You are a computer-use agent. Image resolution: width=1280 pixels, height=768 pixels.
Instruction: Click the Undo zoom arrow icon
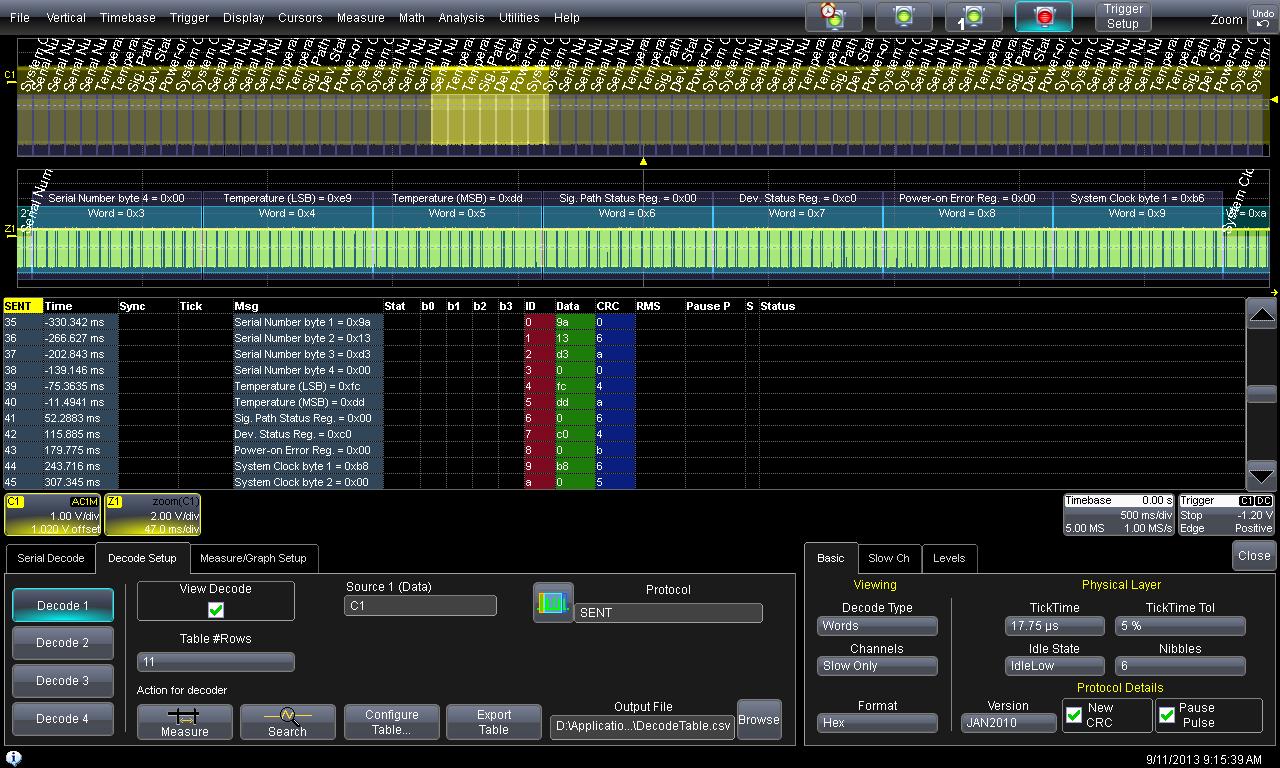1262,18
